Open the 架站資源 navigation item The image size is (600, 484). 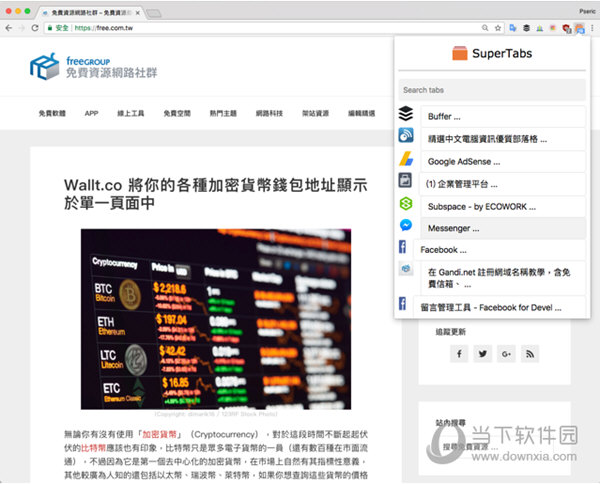coord(315,113)
